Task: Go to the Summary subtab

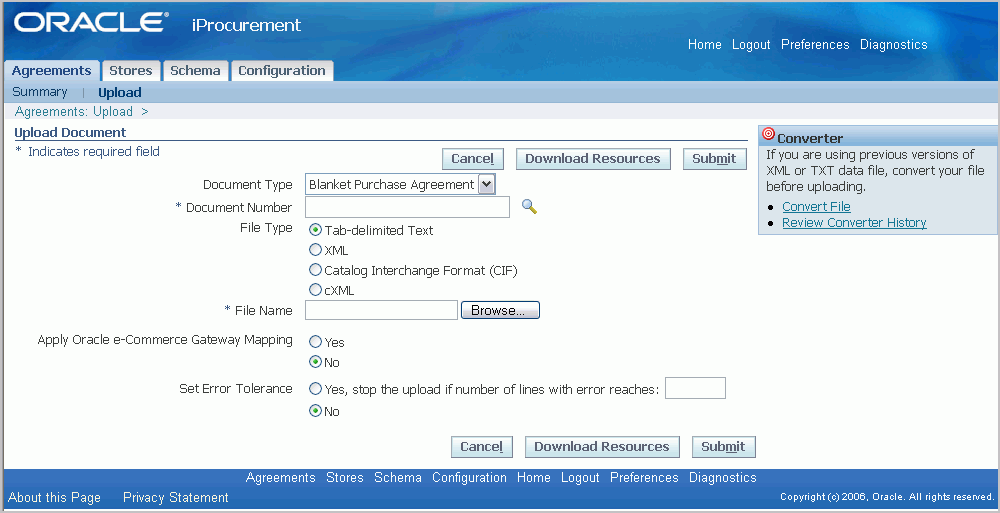Action: tap(40, 92)
